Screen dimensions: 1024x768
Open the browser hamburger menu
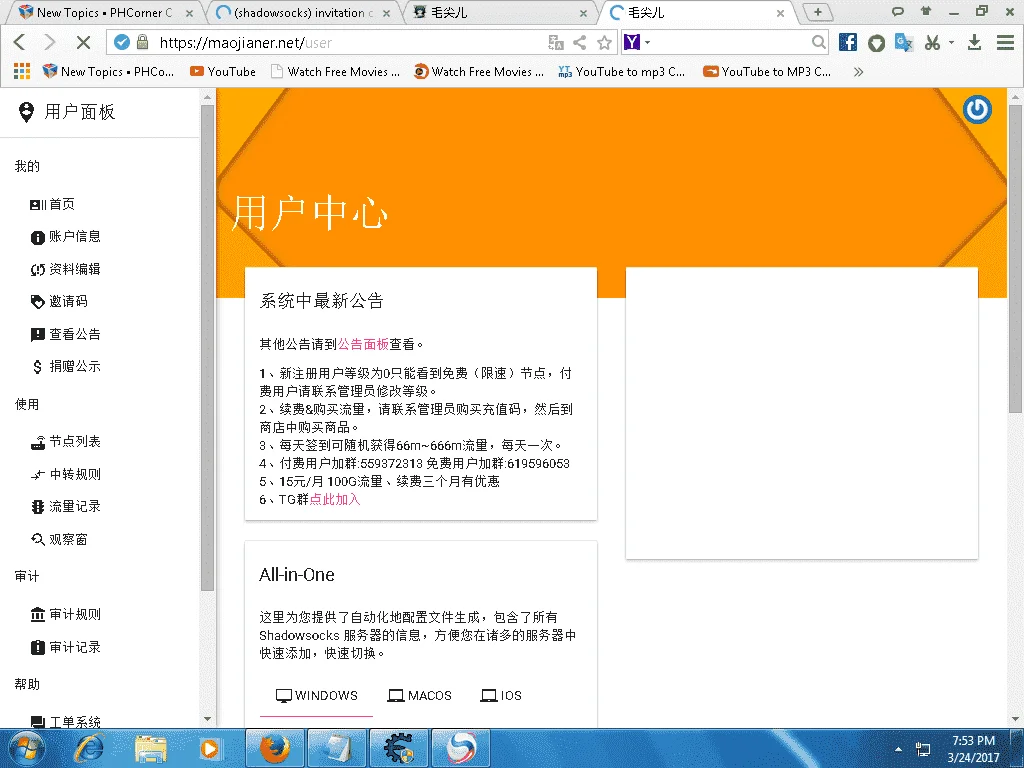click(x=1005, y=42)
